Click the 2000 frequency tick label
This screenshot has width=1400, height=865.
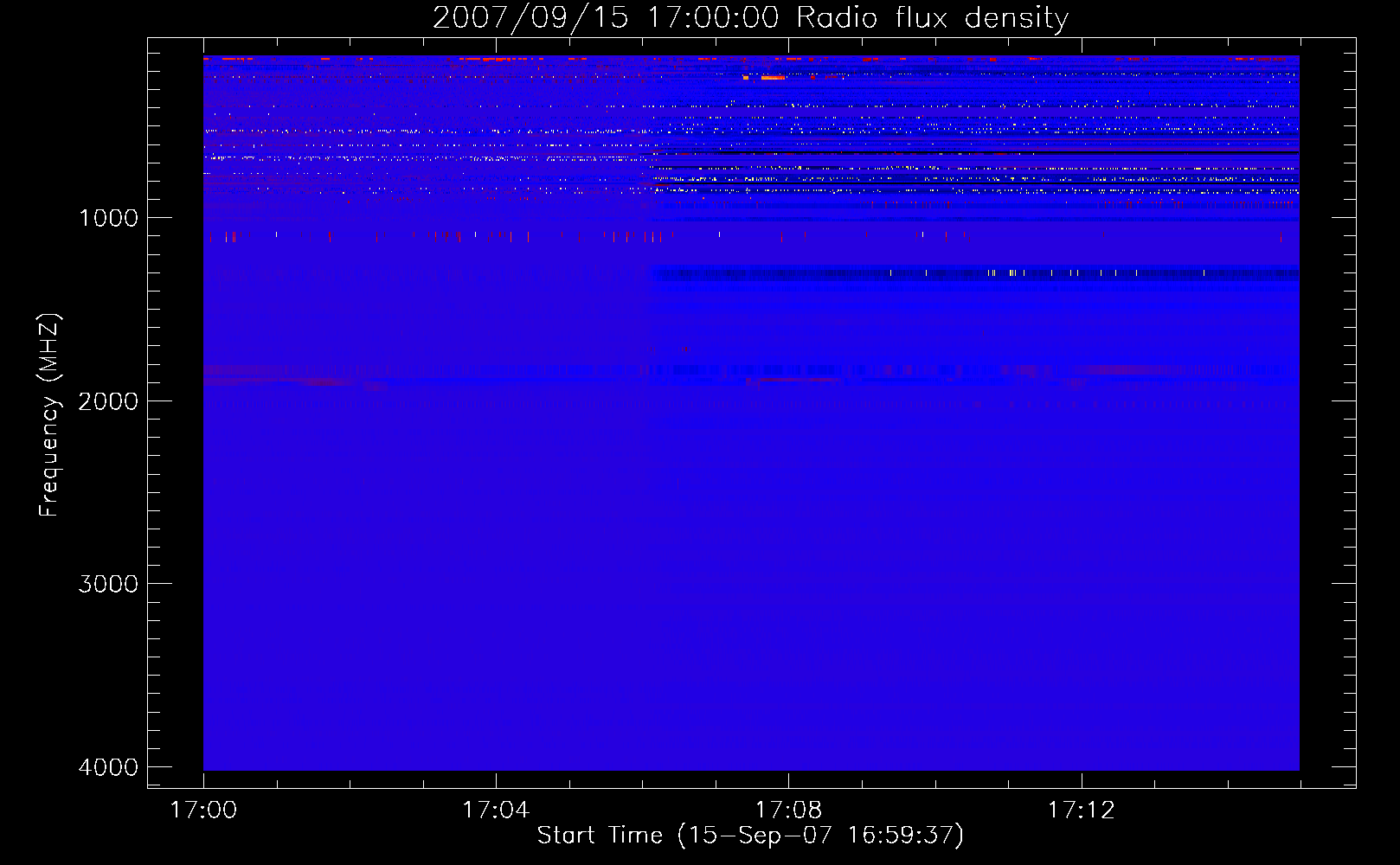pyautogui.click(x=108, y=401)
